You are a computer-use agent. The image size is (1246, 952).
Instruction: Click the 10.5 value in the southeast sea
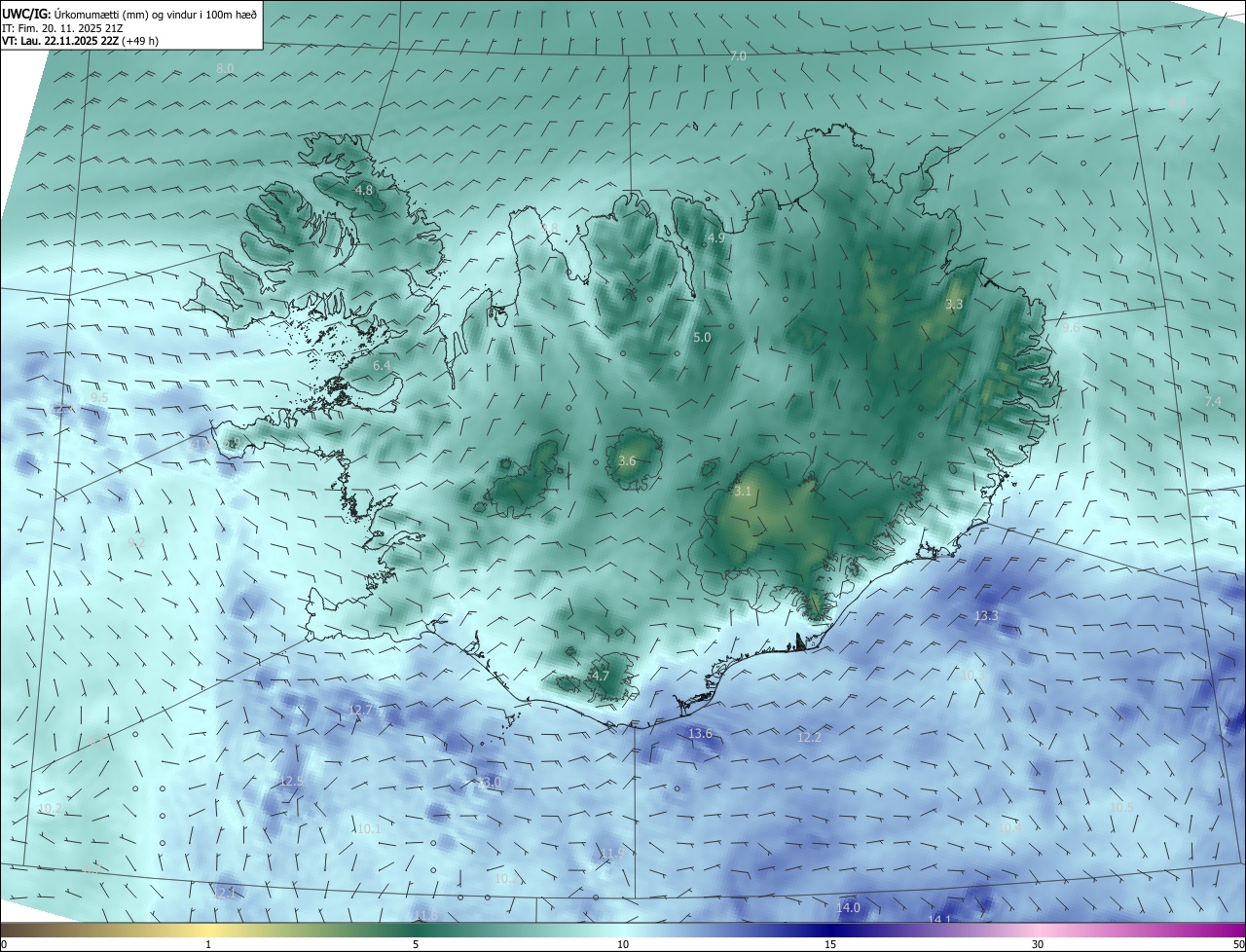point(1121,807)
